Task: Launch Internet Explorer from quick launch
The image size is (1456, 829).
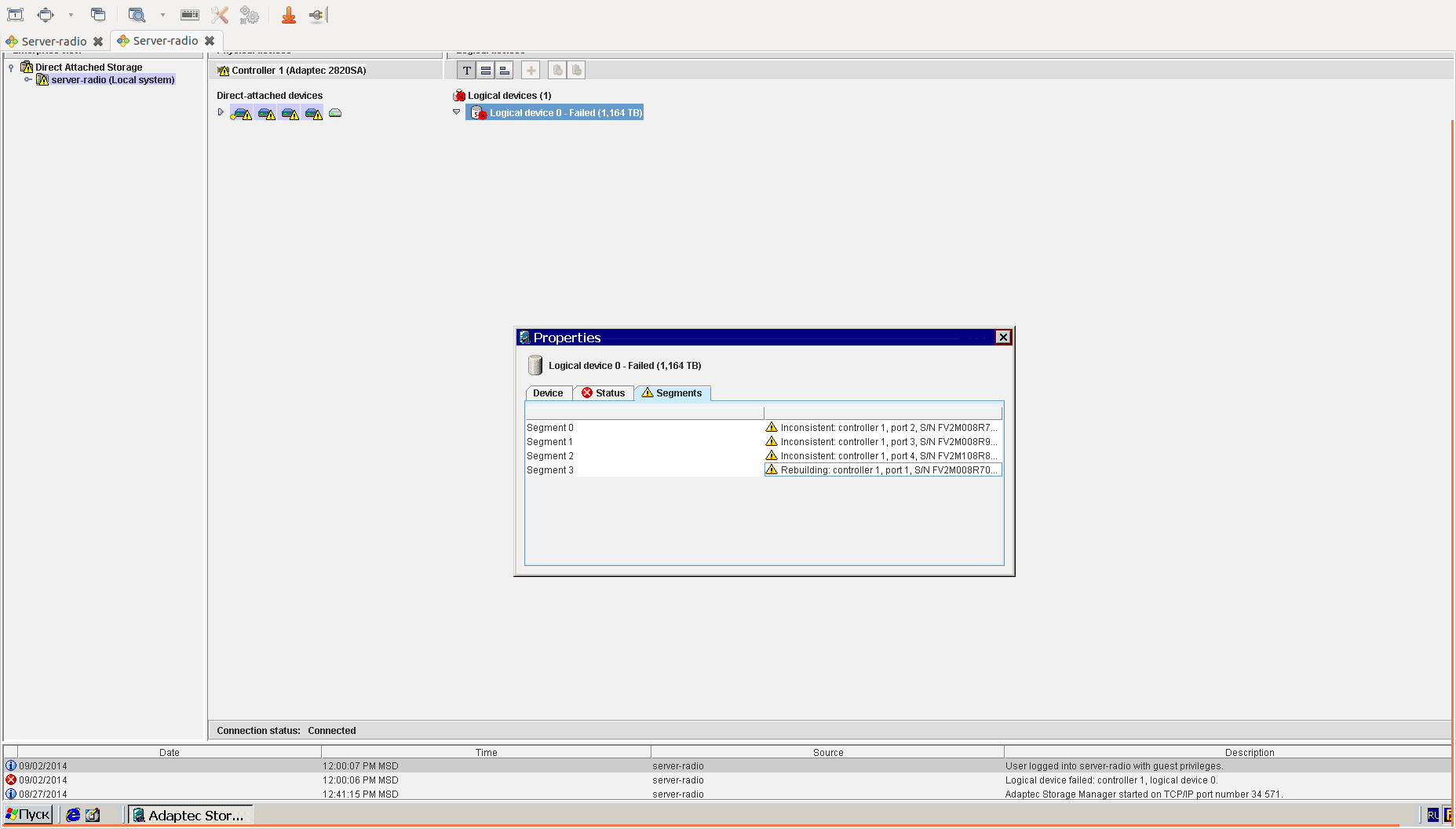Action: point(73,815)
